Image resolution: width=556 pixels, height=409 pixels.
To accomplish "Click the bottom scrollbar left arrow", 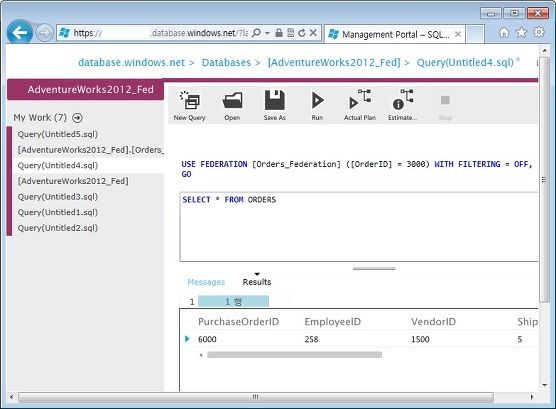I will coord(11,397).
